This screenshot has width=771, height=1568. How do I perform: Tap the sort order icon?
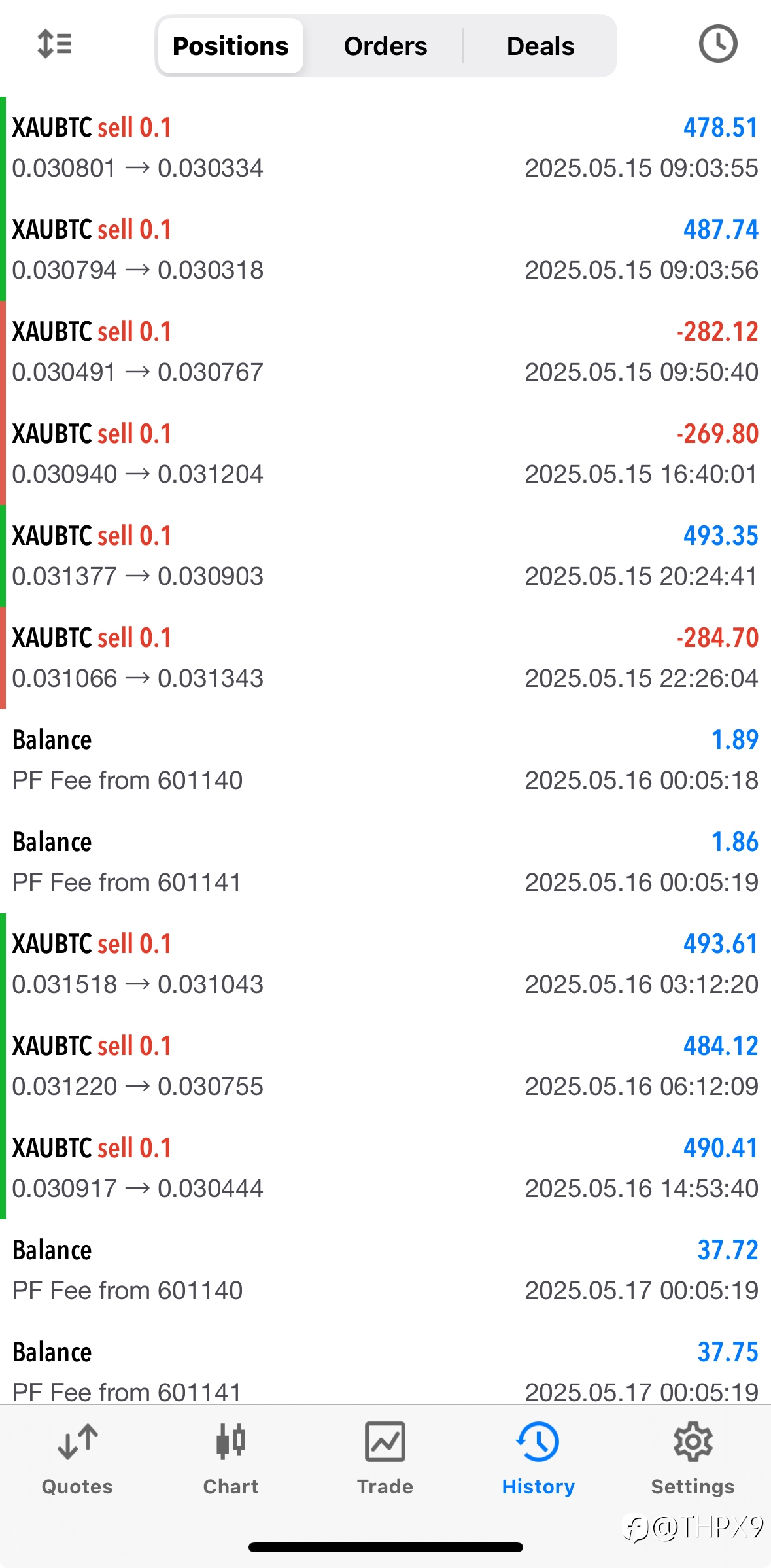pos(54,44)
